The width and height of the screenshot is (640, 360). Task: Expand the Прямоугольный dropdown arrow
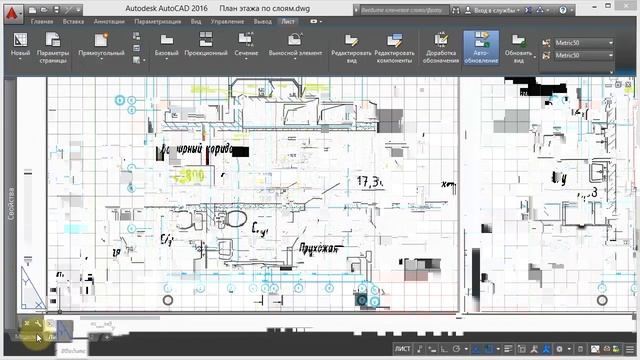(x=101, y=60)
